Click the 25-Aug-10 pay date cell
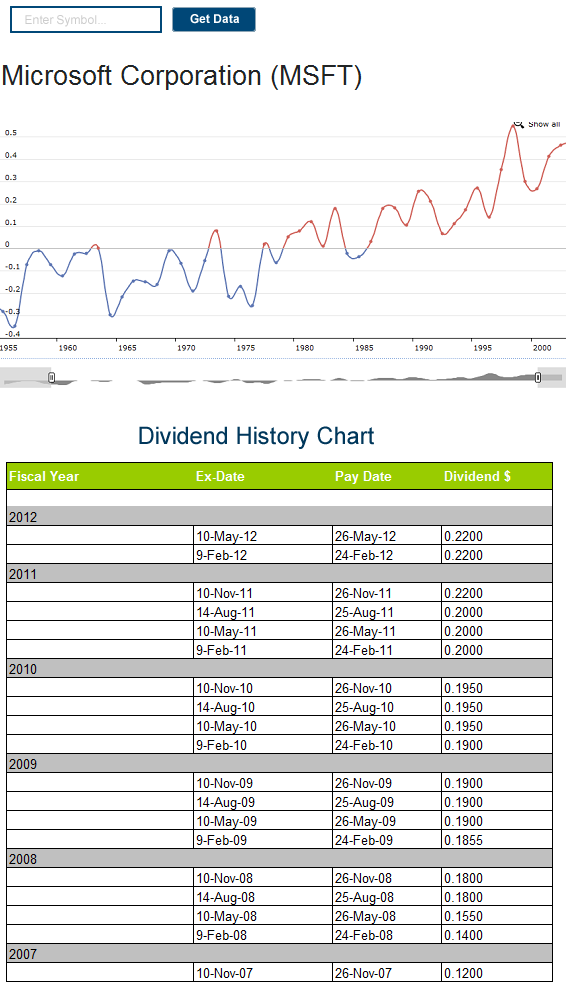This screenshot has height=1000, width=575. click(387, 707)
